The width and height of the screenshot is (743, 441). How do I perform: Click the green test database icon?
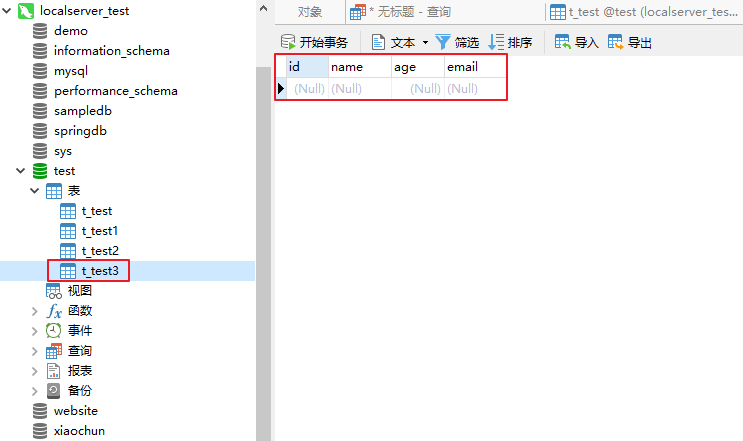(40, 171)
